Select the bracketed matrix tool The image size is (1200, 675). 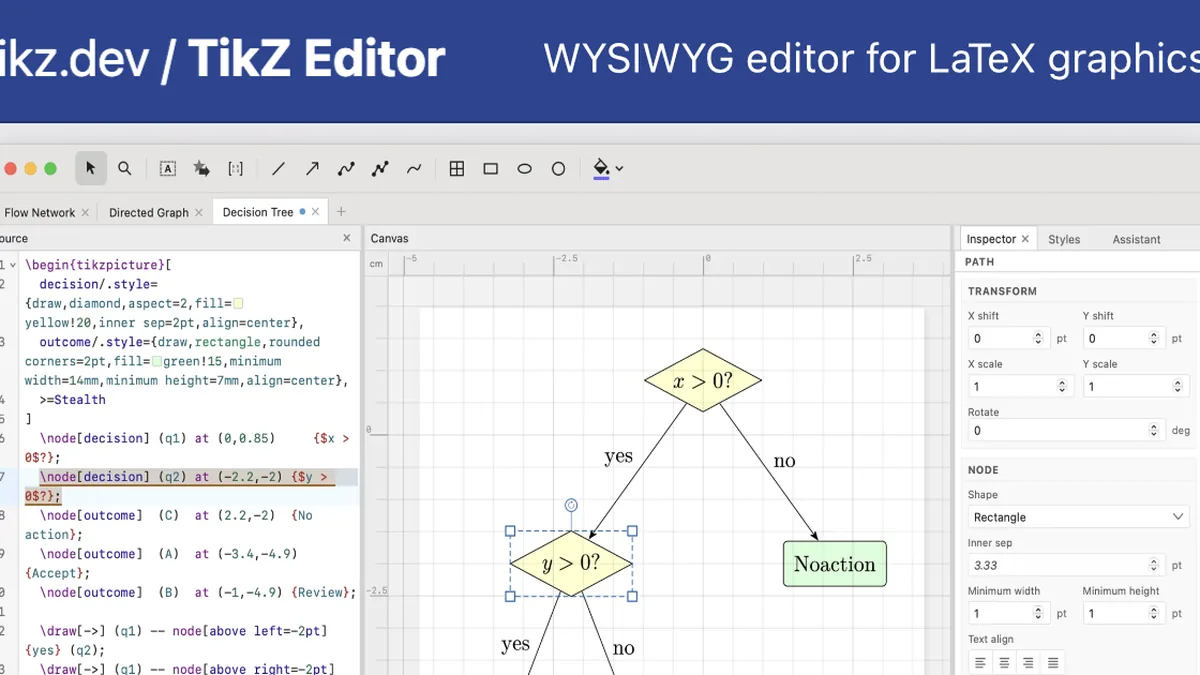tap(236, 169)
